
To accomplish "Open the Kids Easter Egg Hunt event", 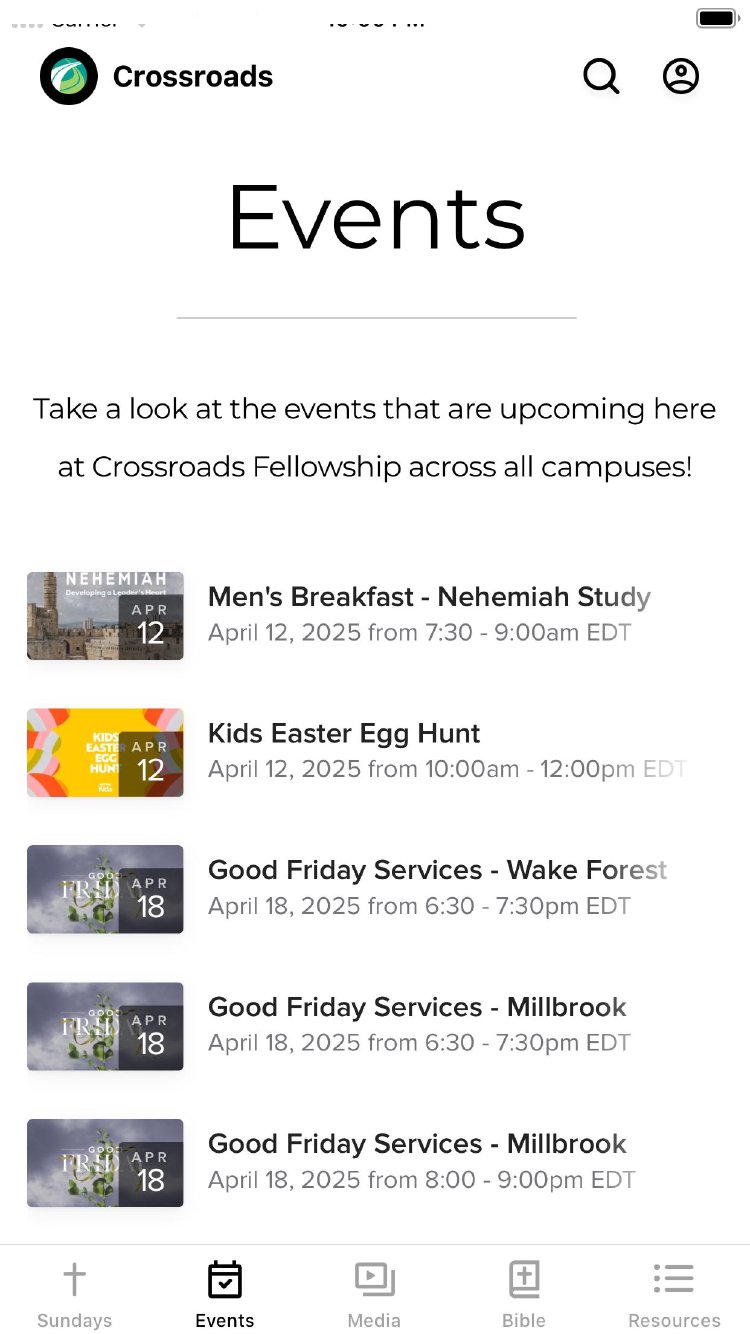I will [344, 734].
